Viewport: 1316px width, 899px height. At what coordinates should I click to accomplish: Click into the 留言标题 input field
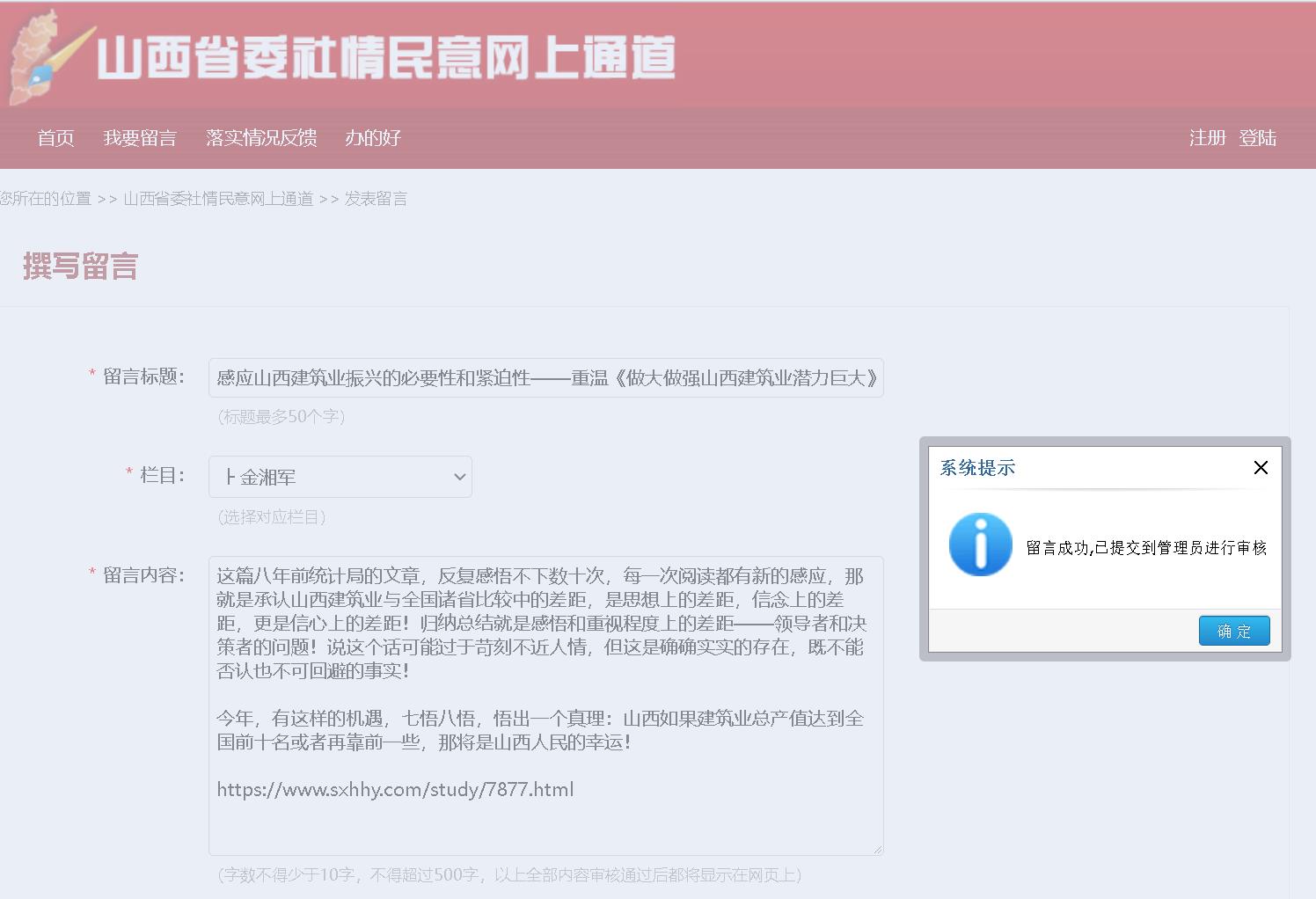[545, 378]
